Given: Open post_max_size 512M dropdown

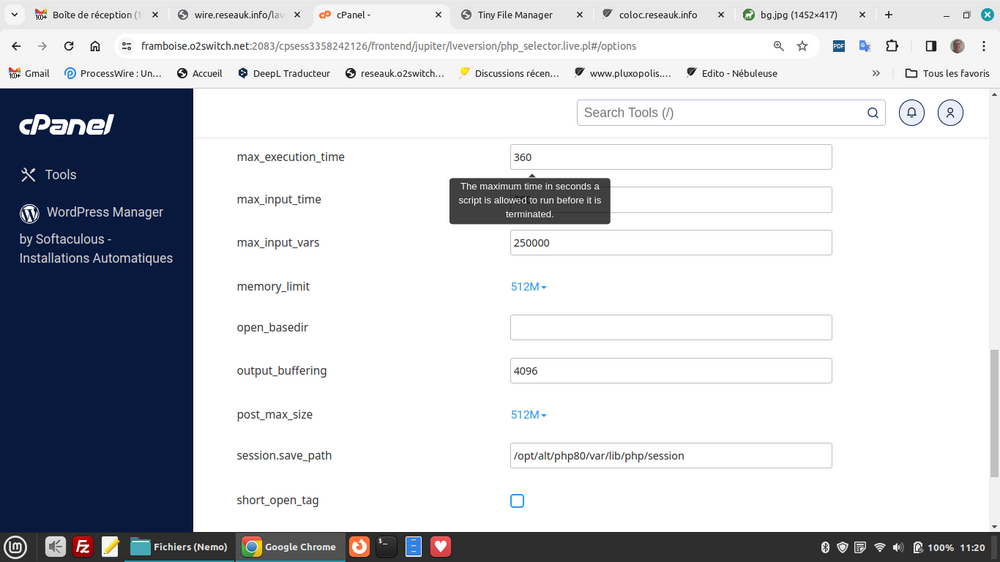Looking at the screenshot, I should pos(528,415).
